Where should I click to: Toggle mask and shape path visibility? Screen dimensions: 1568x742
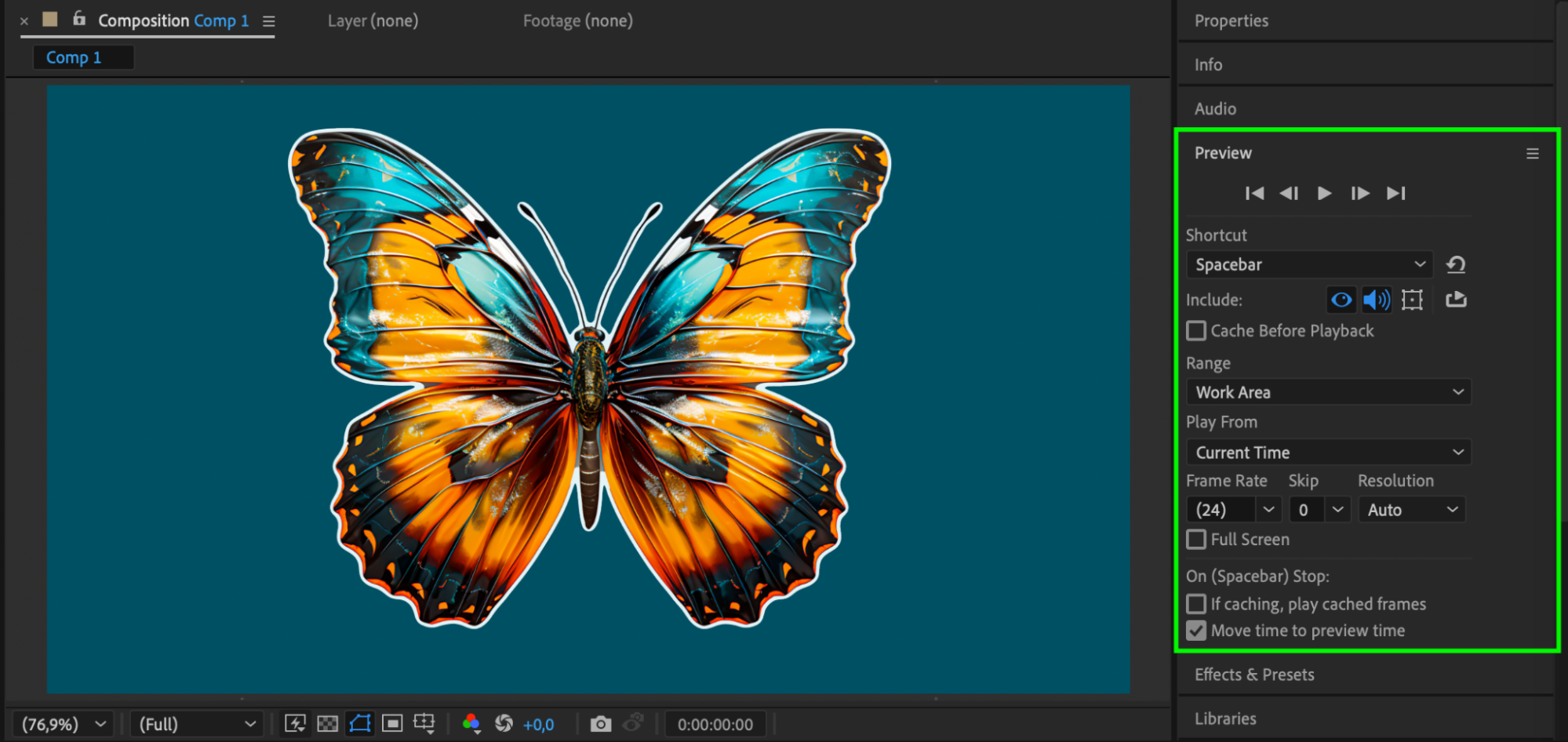tap(360, 724)
